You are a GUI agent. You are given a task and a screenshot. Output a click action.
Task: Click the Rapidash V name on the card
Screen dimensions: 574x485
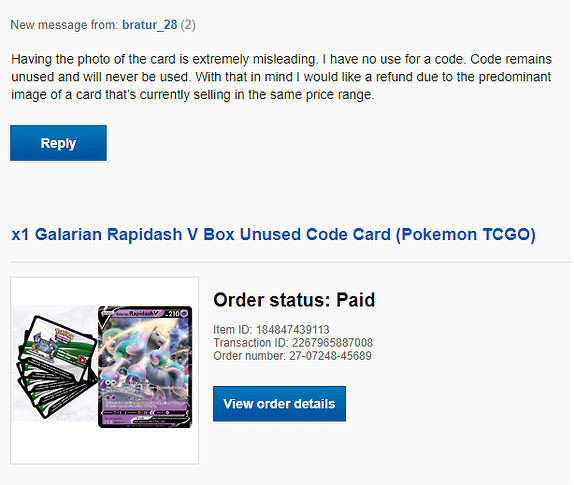[139, 314]
